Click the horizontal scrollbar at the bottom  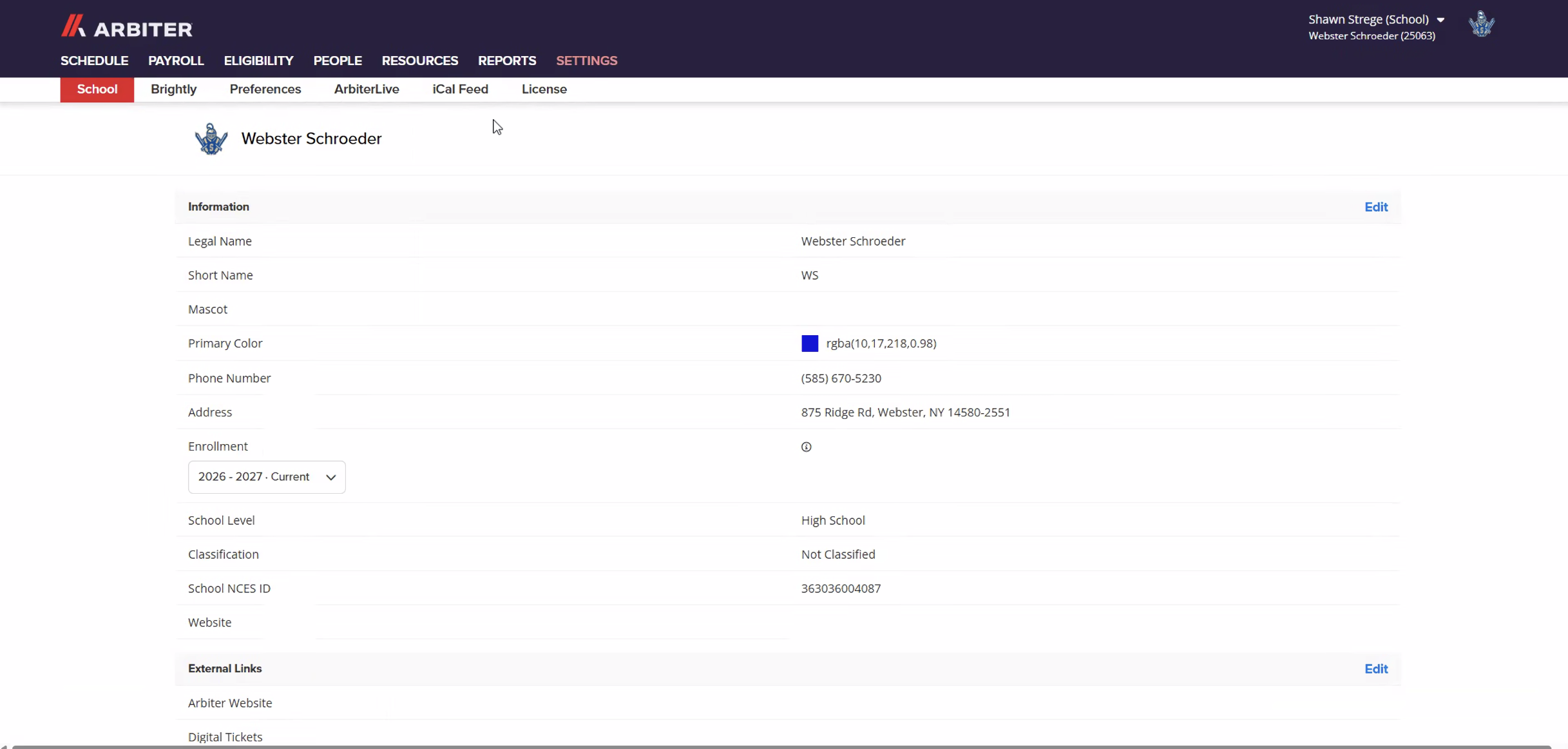point(781,746)
